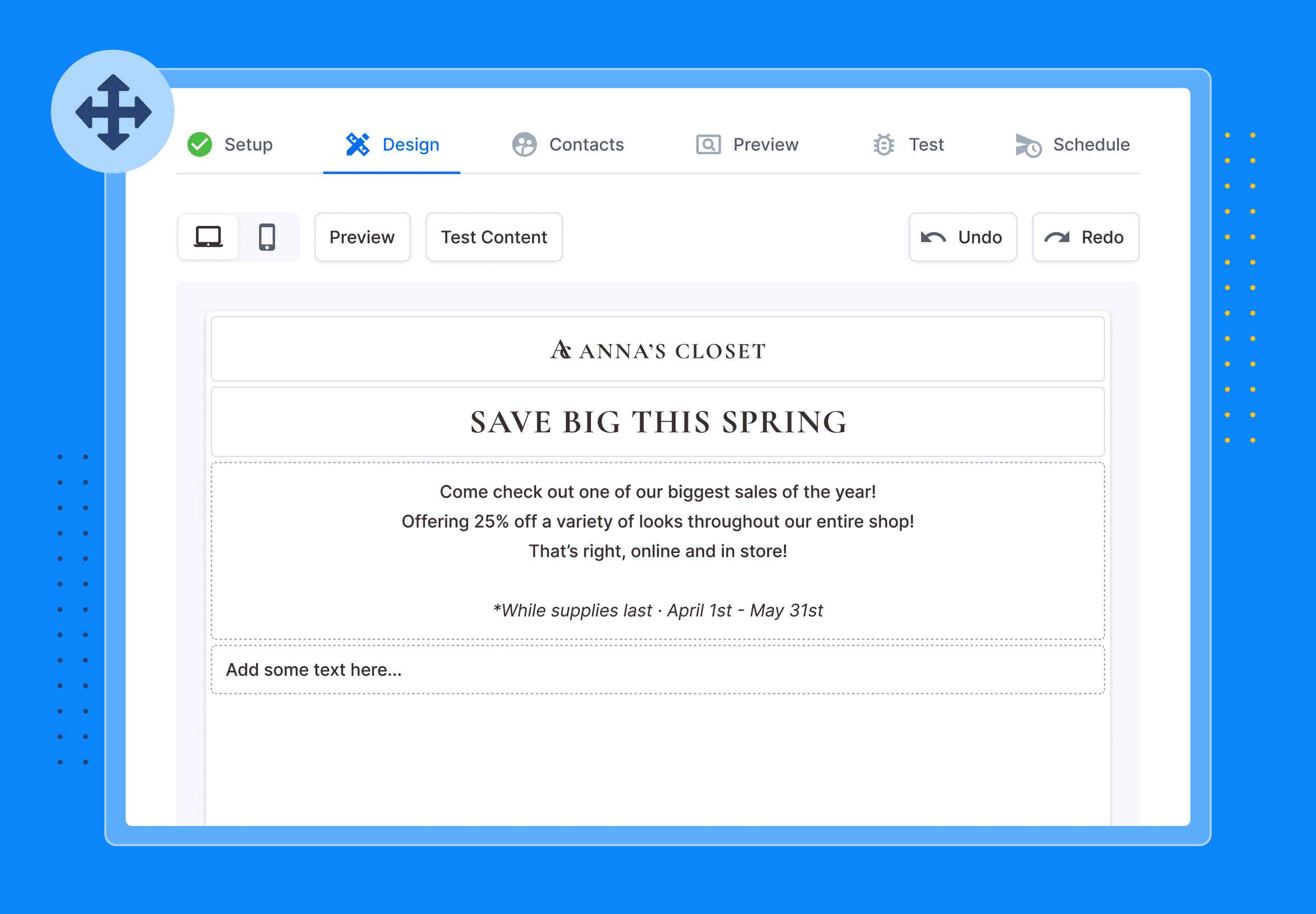Click the green checkmark Setup icon

[200, 144]
